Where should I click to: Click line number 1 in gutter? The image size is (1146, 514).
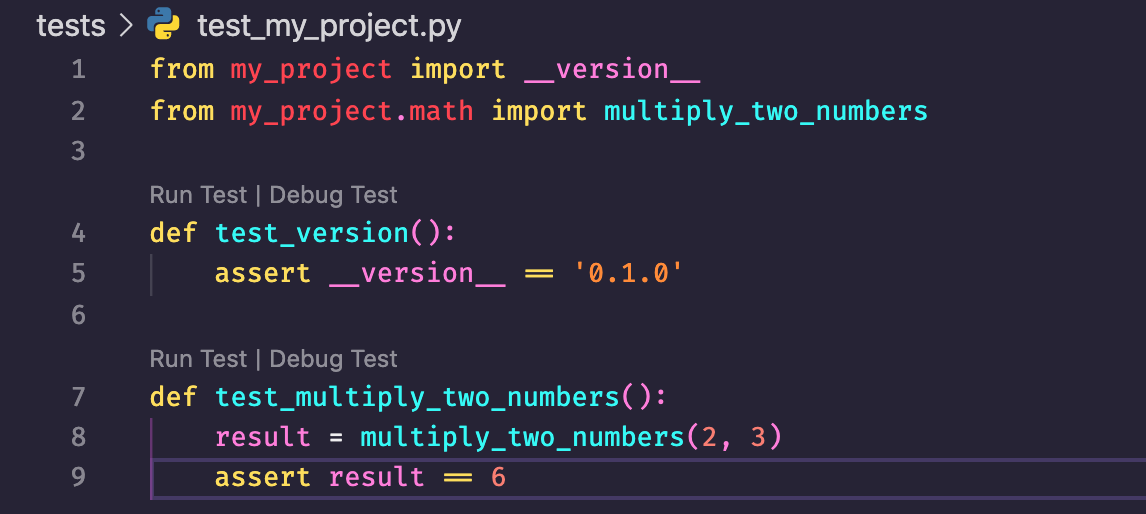78,69
